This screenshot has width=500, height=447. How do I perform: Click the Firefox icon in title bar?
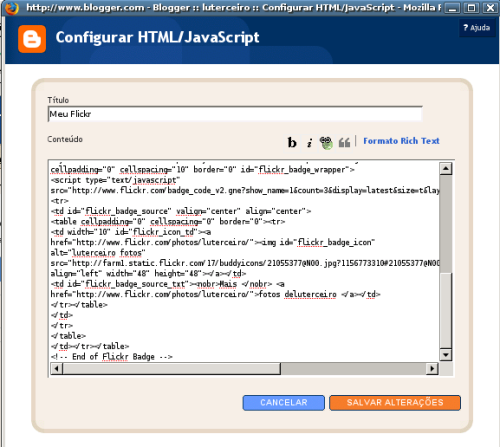tap(11, 7)
